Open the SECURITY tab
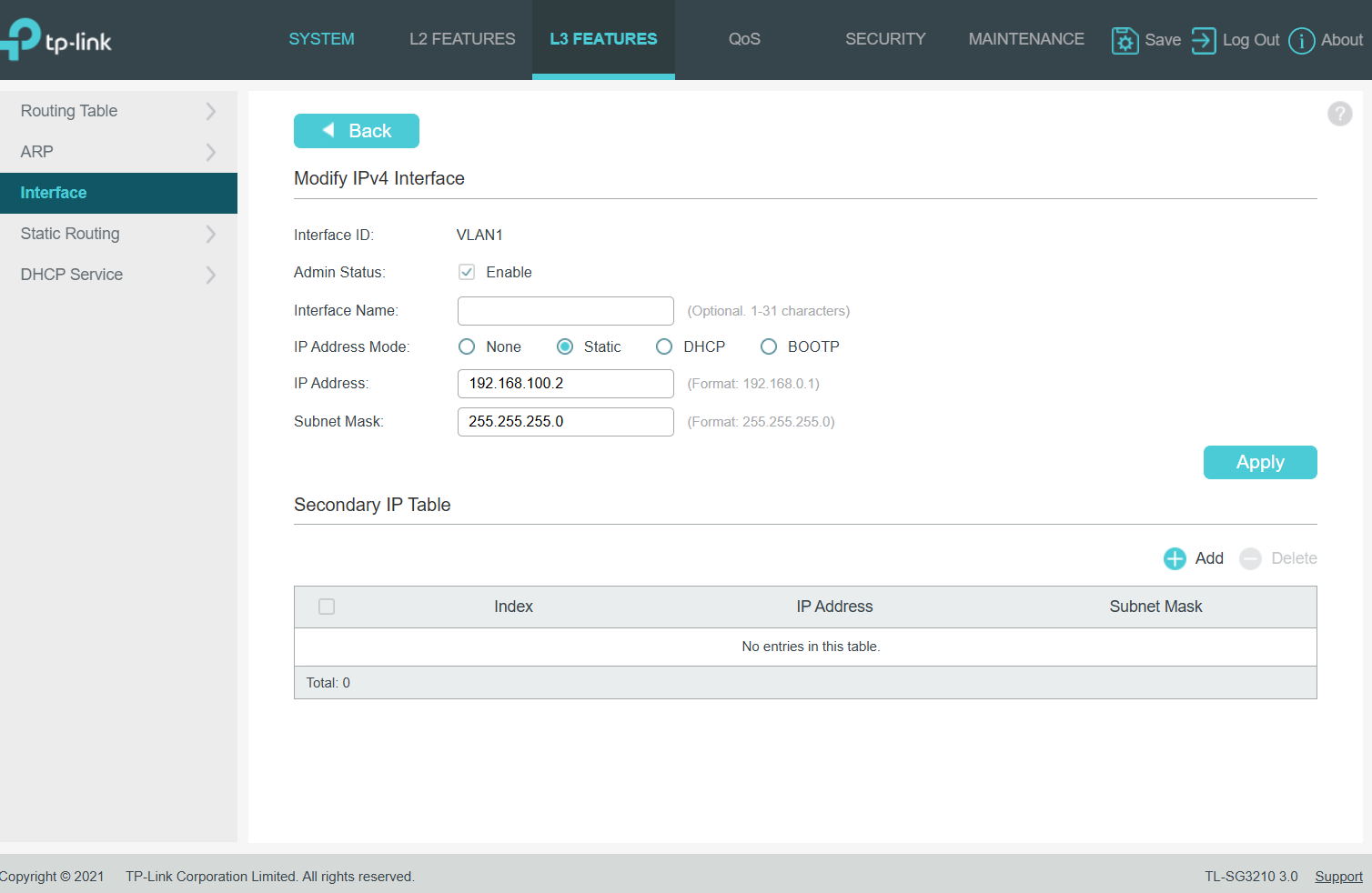 click(x=884, y=39)
